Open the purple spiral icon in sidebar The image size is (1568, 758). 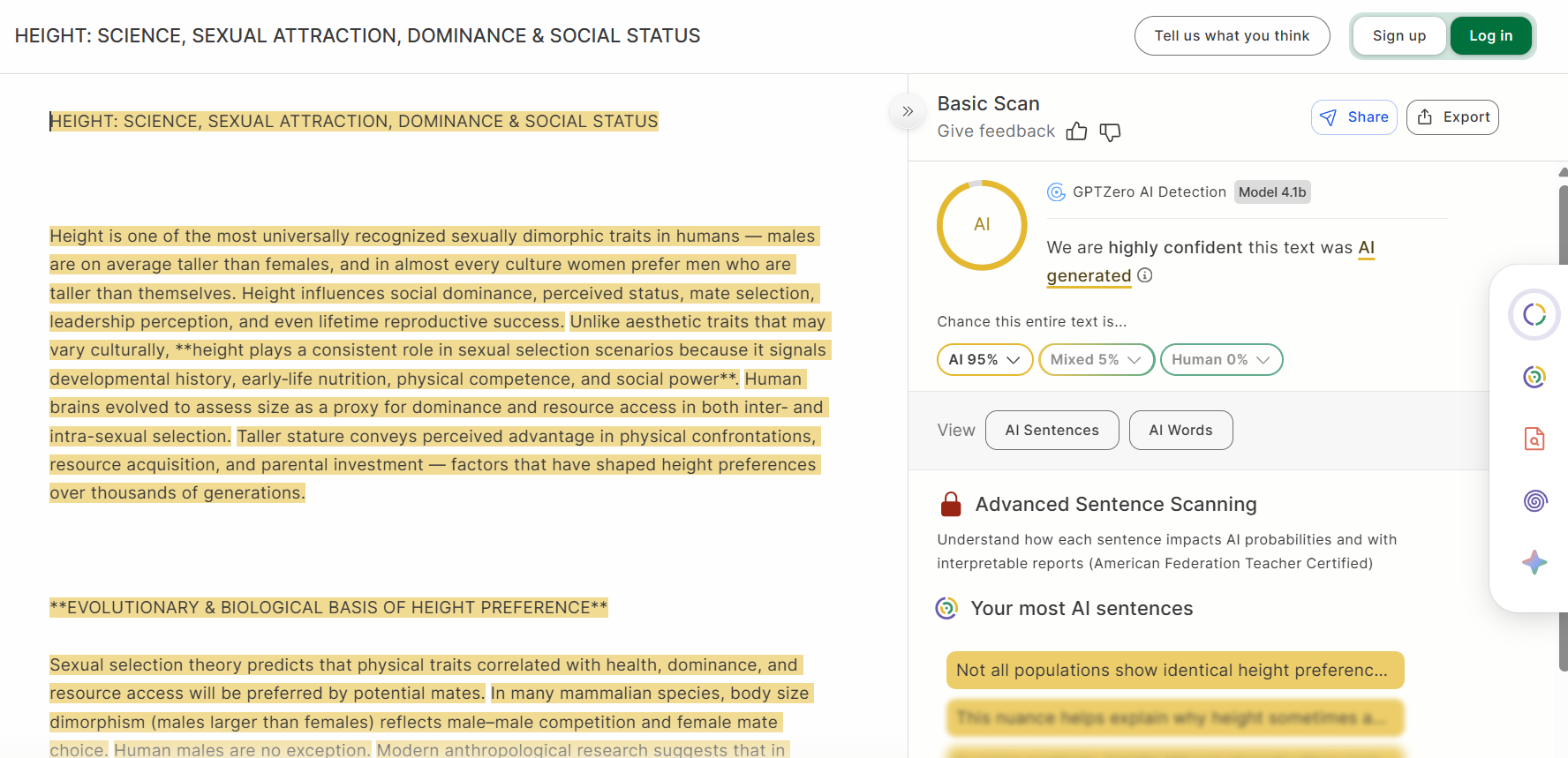pyautogui.click(x=1534, y=500)
